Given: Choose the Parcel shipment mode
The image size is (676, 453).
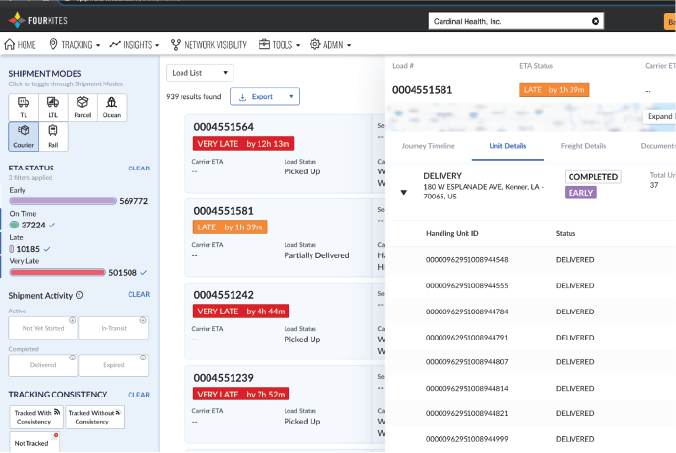Looking at the screenshot, I should click(x=83, y=106).
